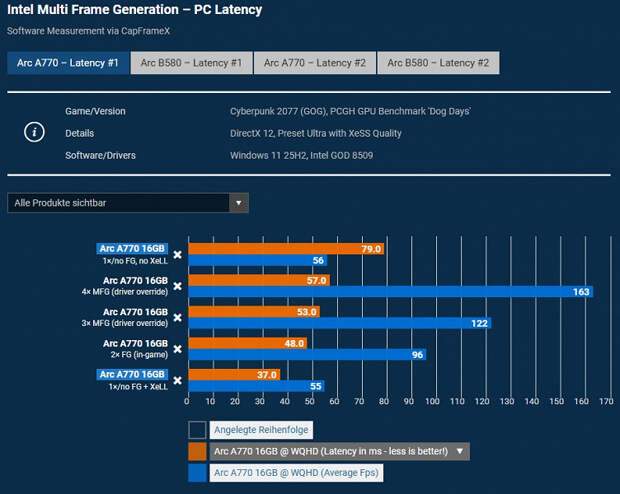Screen dimensions: 620x494
Task: Click the Angelegte Reihenfolge label
Action: click(260, 430)
